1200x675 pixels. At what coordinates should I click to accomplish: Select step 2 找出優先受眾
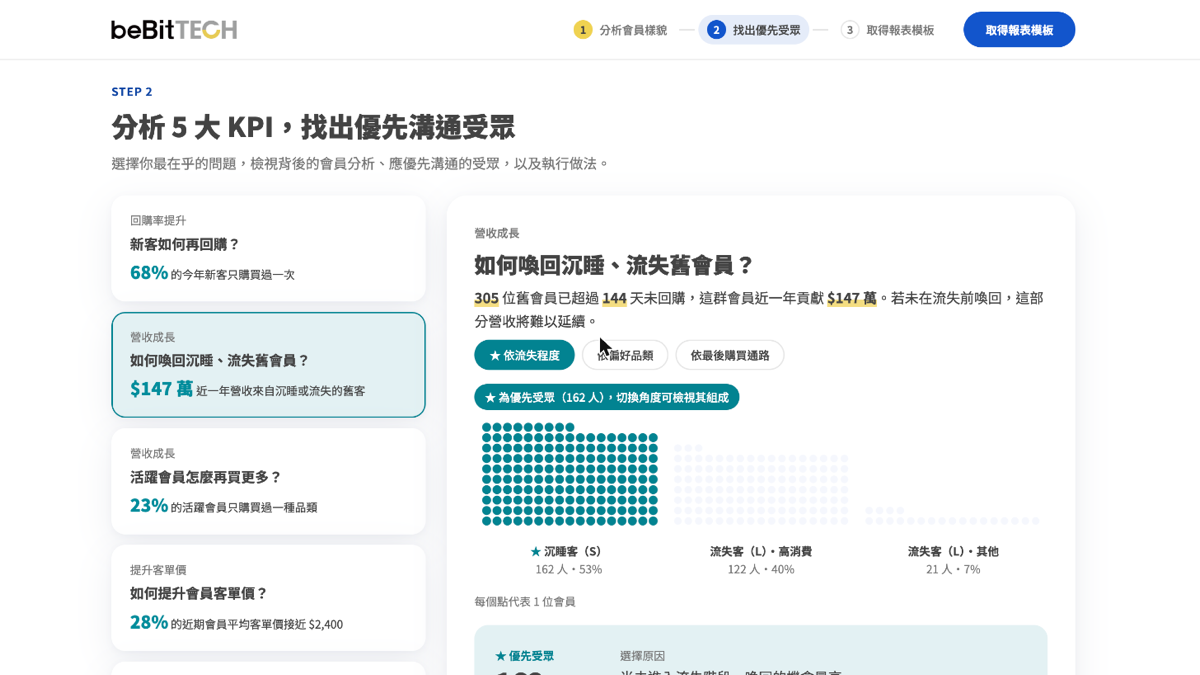754,30
